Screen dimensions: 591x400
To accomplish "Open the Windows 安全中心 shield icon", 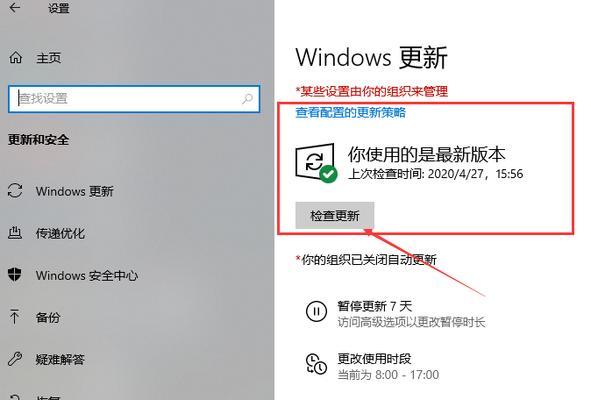I will click(x=15, y=275).
